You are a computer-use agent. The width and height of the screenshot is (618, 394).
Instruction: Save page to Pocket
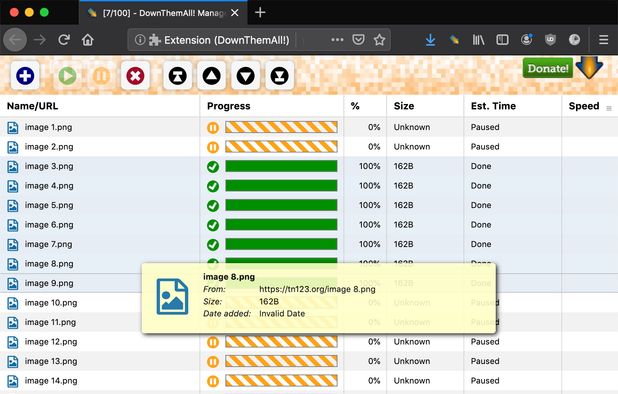(358, 40)
